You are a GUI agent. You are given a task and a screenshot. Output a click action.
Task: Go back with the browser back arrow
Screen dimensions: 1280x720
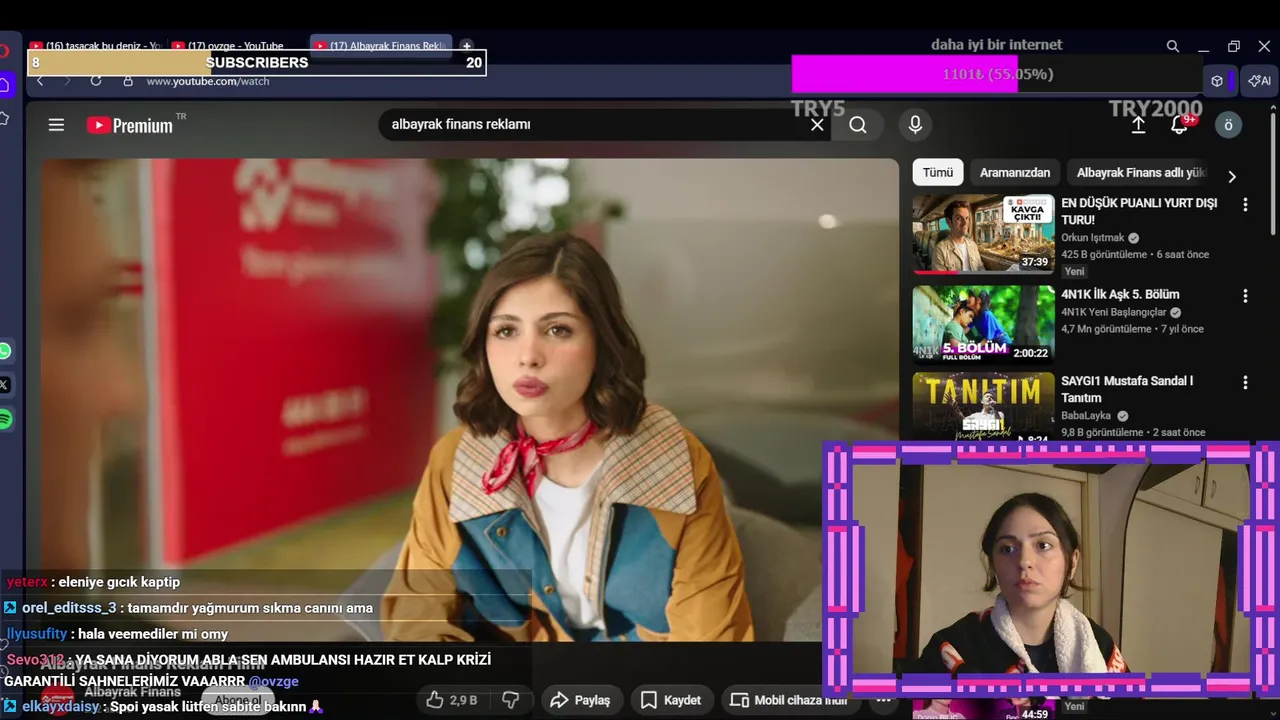pos(40,81)
